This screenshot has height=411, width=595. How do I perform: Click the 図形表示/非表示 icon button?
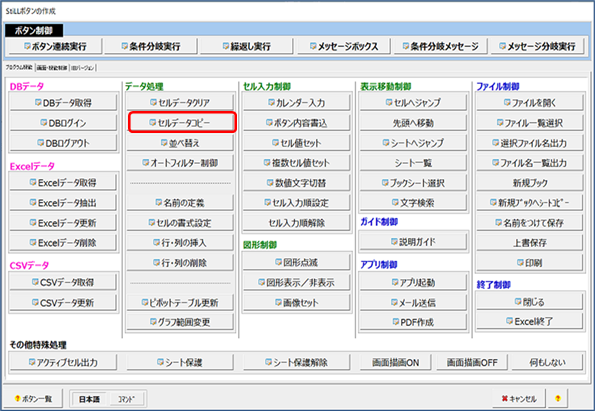coord(296,282)
